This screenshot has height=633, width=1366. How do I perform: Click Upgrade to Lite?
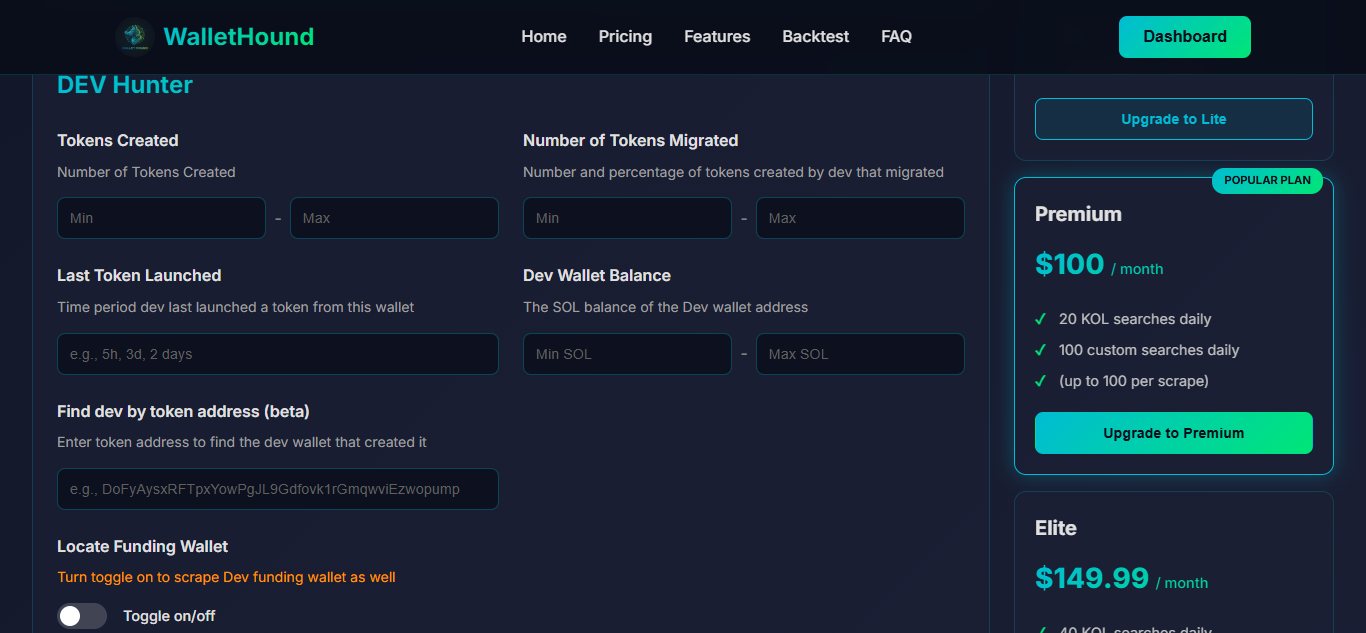point(1173,118)
